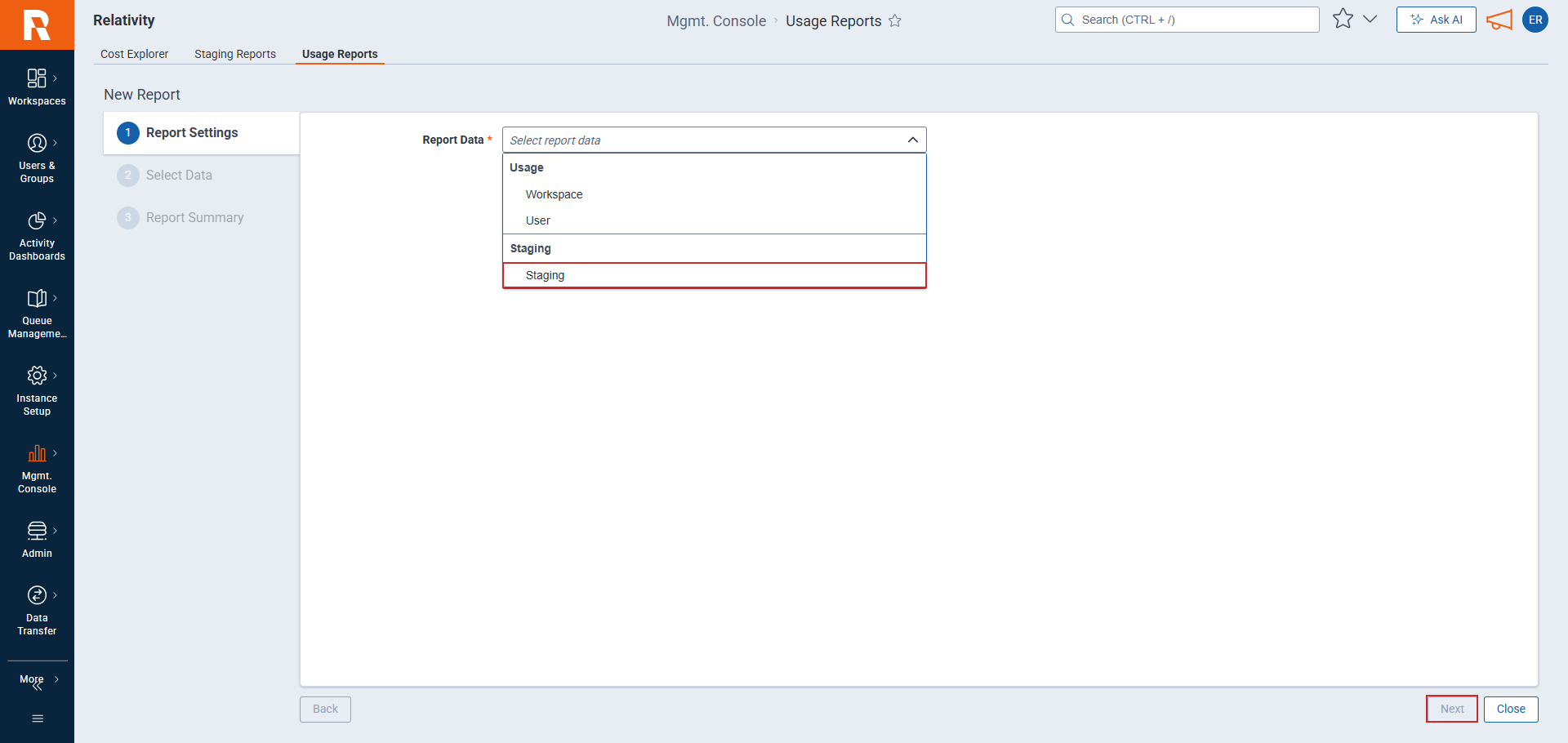Expand the Mgmt. Console chevron

pos(55,453)
